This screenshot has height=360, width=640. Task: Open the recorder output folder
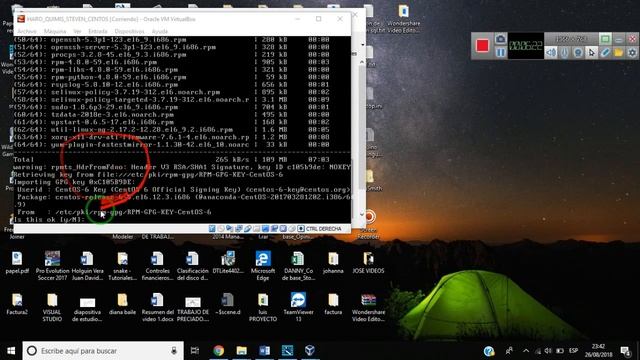tap(618, 52)
